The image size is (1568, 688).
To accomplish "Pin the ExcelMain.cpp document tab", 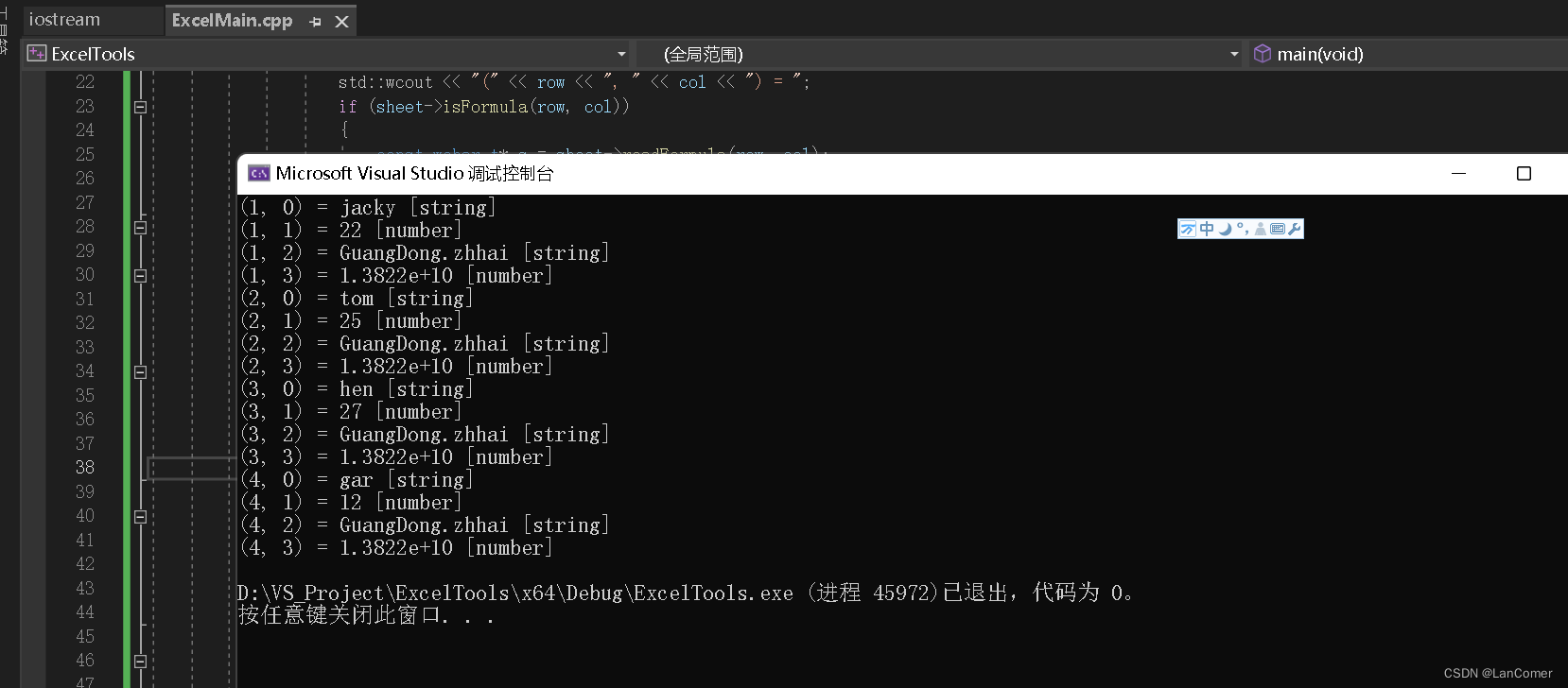I will (316, 20).
